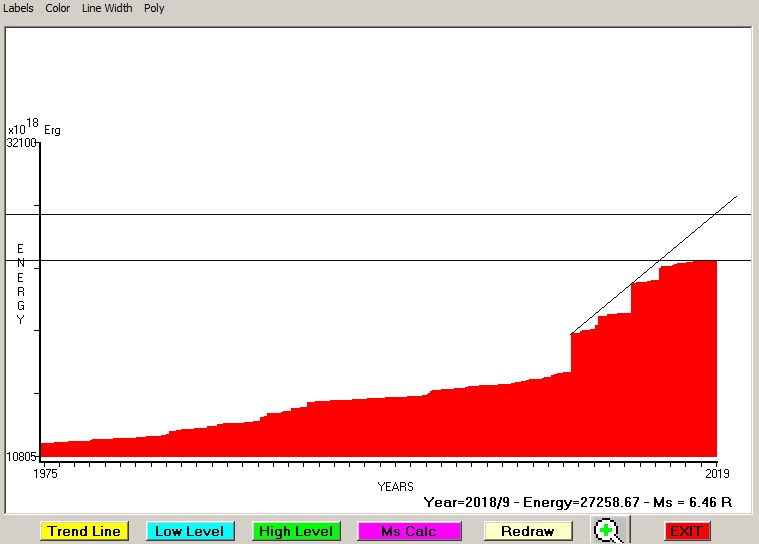
Task: Click the YEARS axis title
Action: [x=395, y=486]
